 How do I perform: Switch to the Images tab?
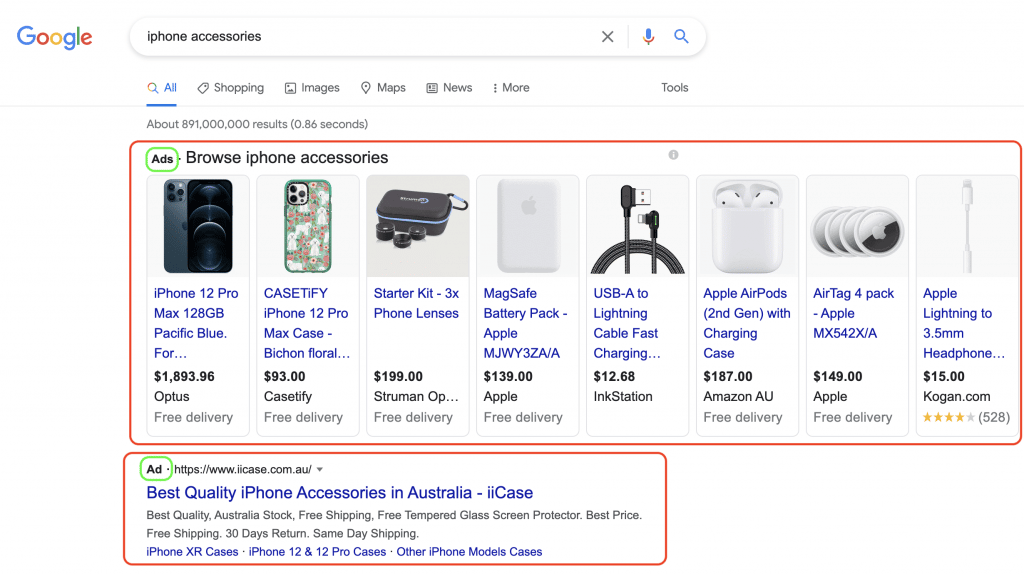[x=312, y=88]
